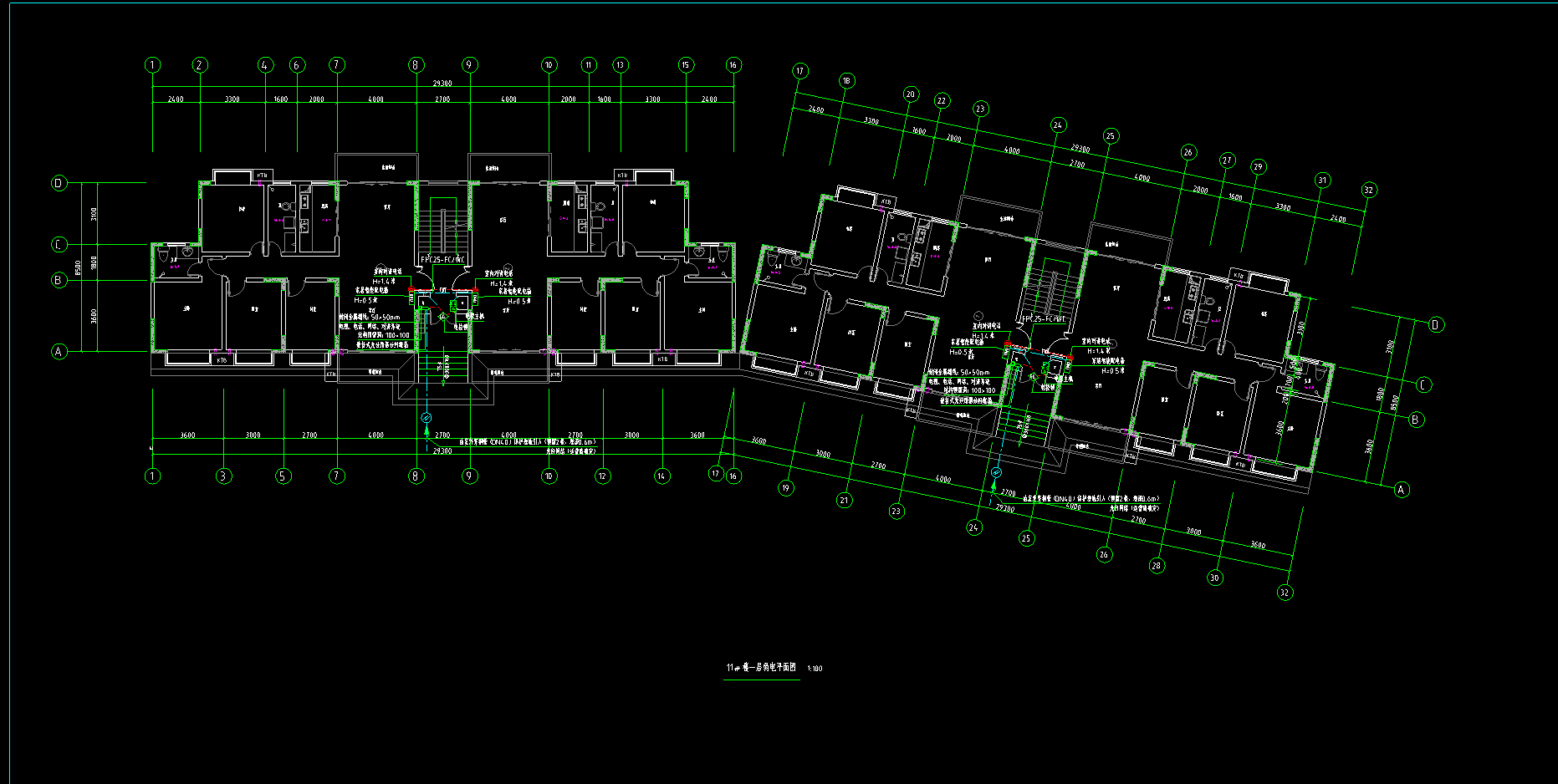Click axis bubble 2 above left building
This screenshot has height=784, width=1558.
click(x=199, y=65)
